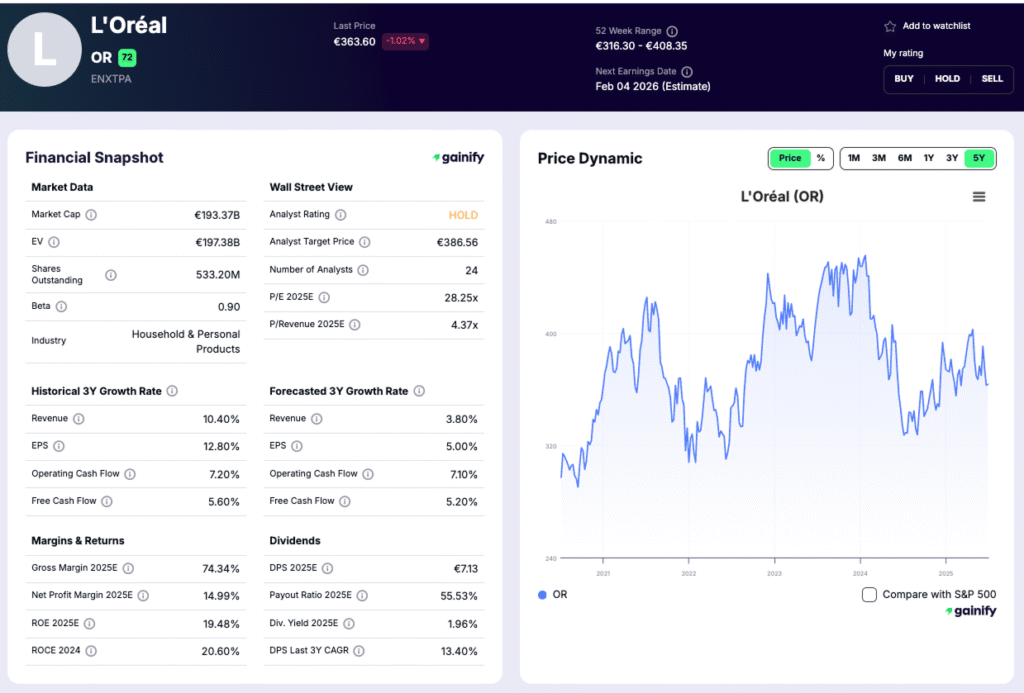Click the info icon beside Beta
The width and height of the screenshot is (1024, 693).
61,306
